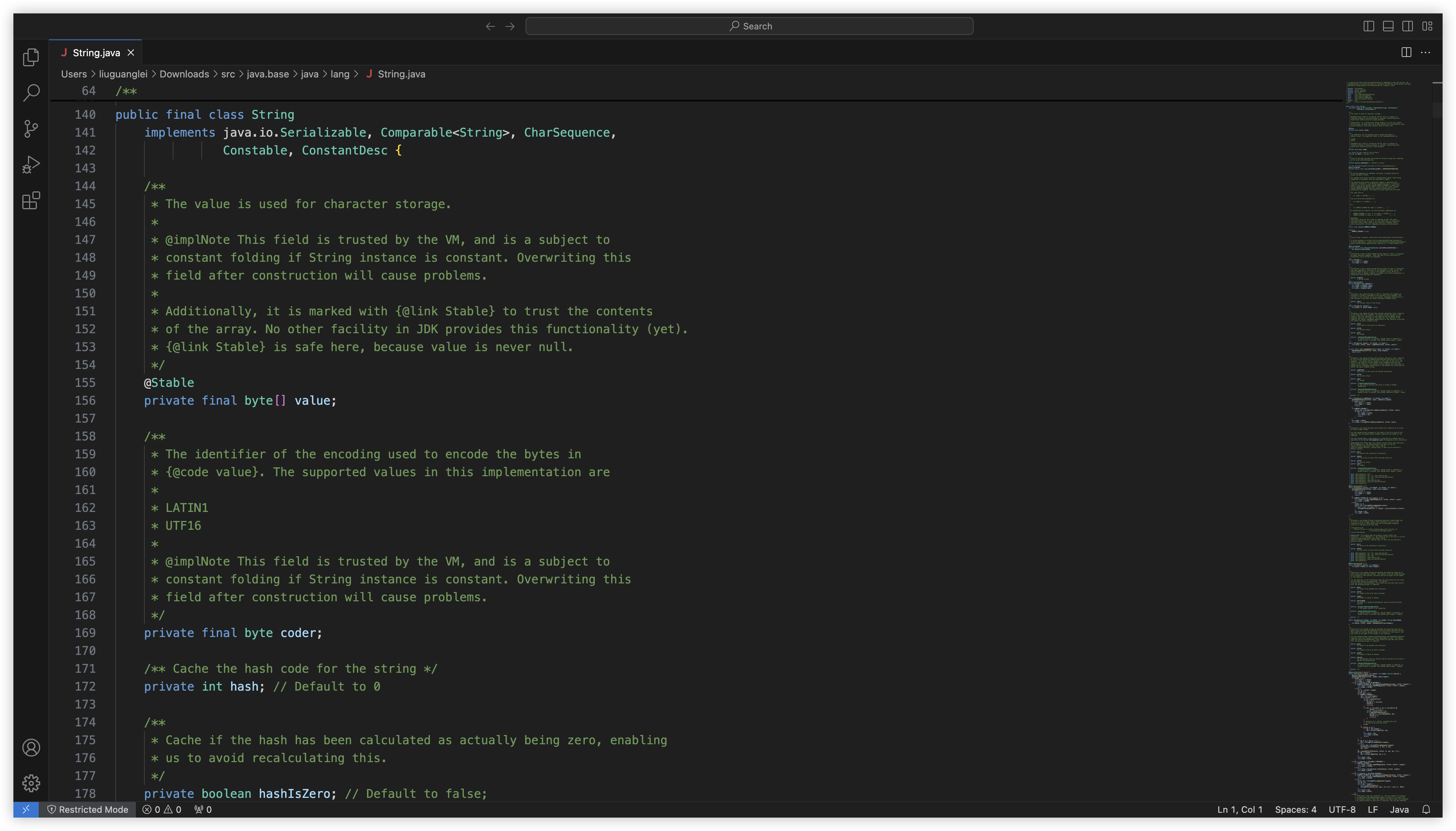
Task: Toggle the primary side bar layout button
Action: pos(1368,26)
